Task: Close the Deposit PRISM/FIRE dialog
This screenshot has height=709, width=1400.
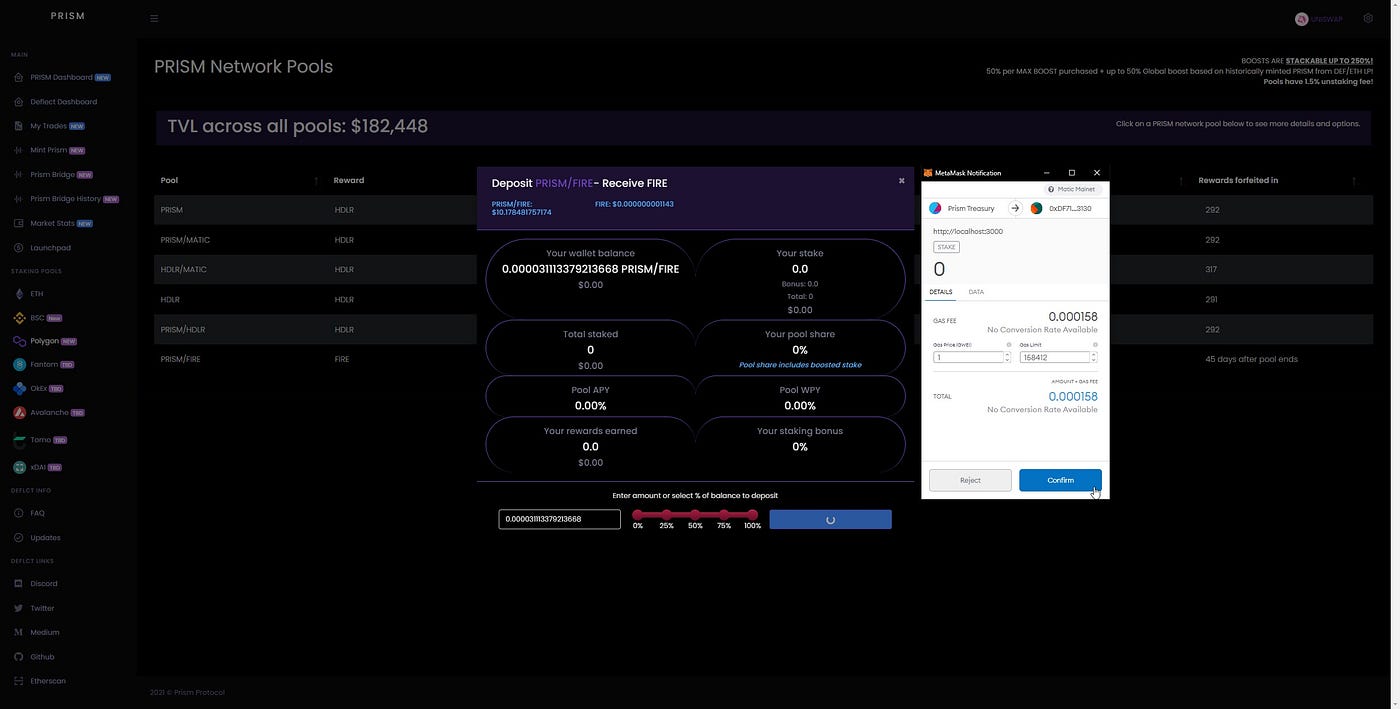Action: (901, 181)
